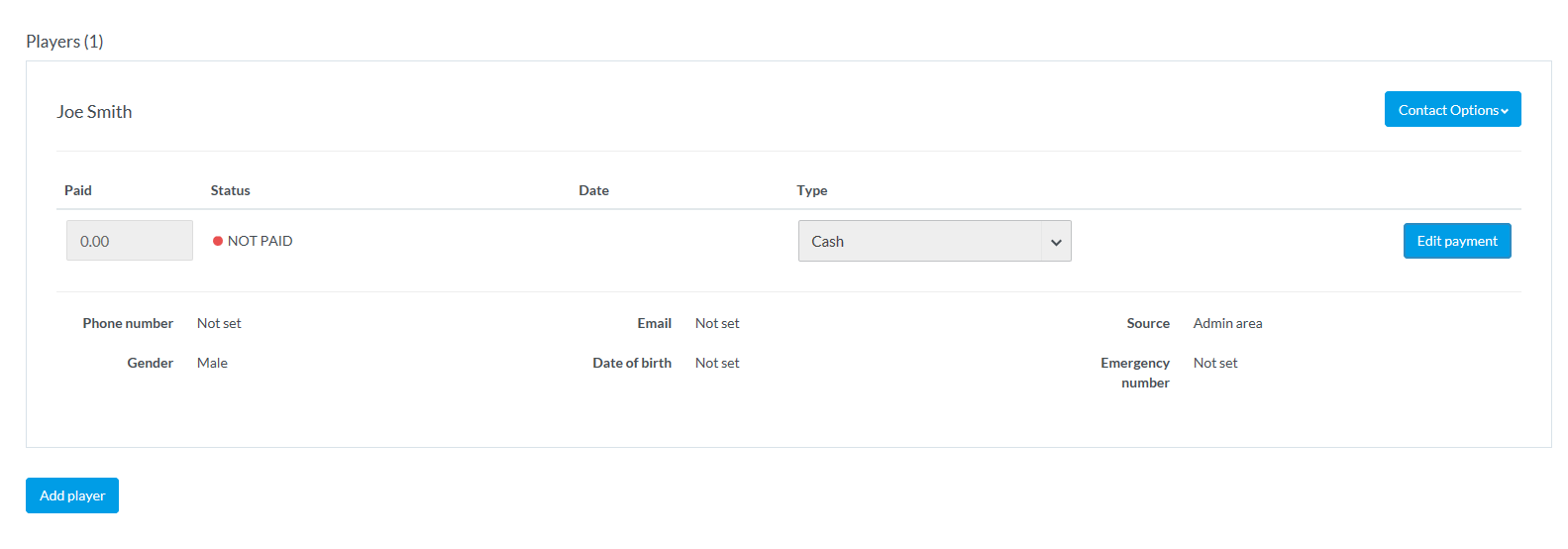
Task: Click the caret arrow on Contact Options
Action: click(x=1505, y=111)
